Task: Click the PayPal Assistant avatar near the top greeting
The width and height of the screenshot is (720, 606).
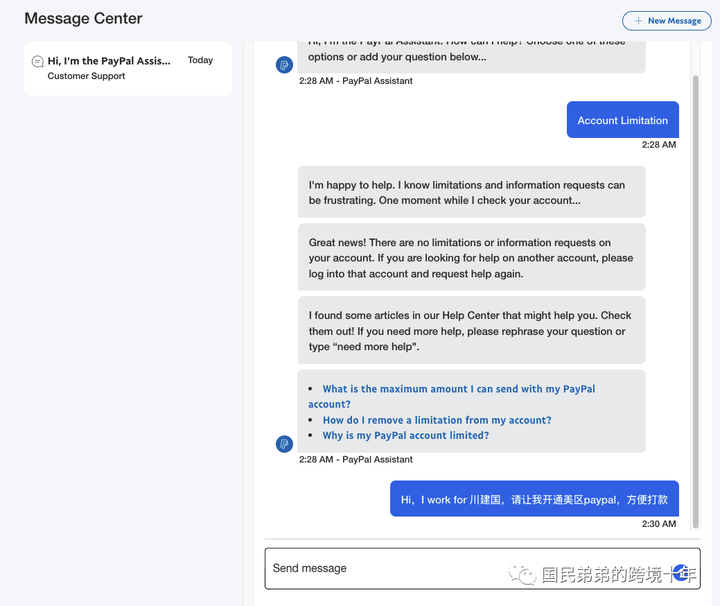Action: 284,65
